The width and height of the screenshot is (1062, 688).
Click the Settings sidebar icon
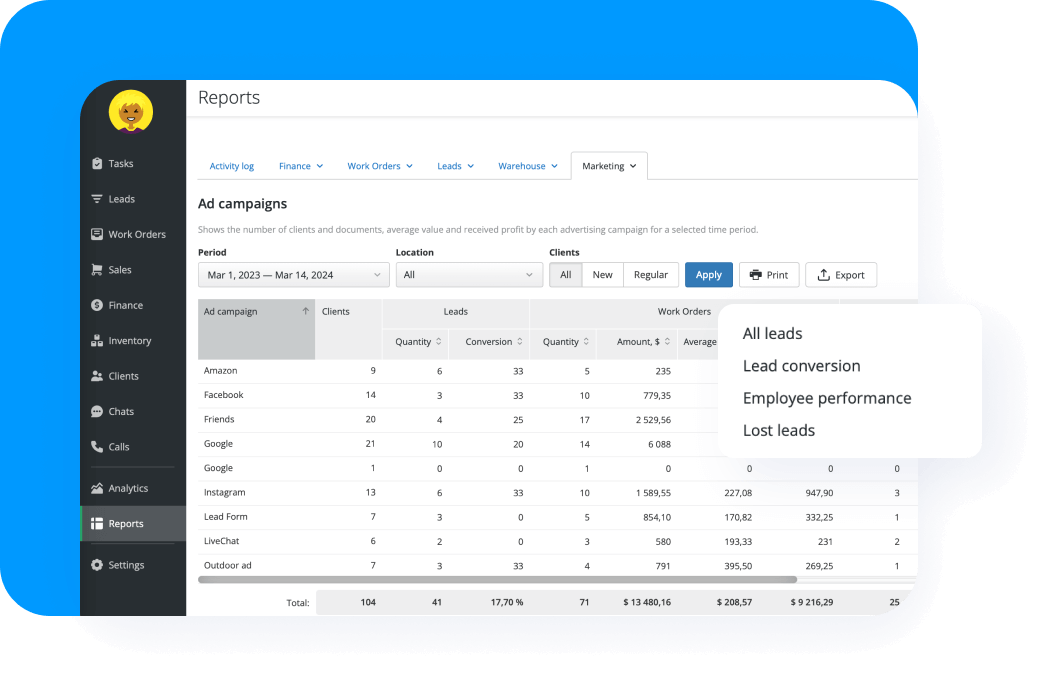click(x=124, y=564)
